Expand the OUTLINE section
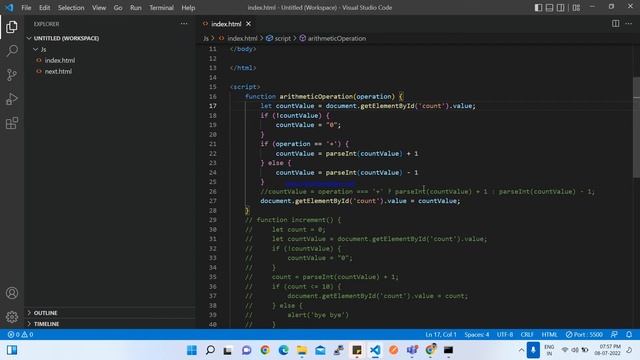 click(45, 313)
